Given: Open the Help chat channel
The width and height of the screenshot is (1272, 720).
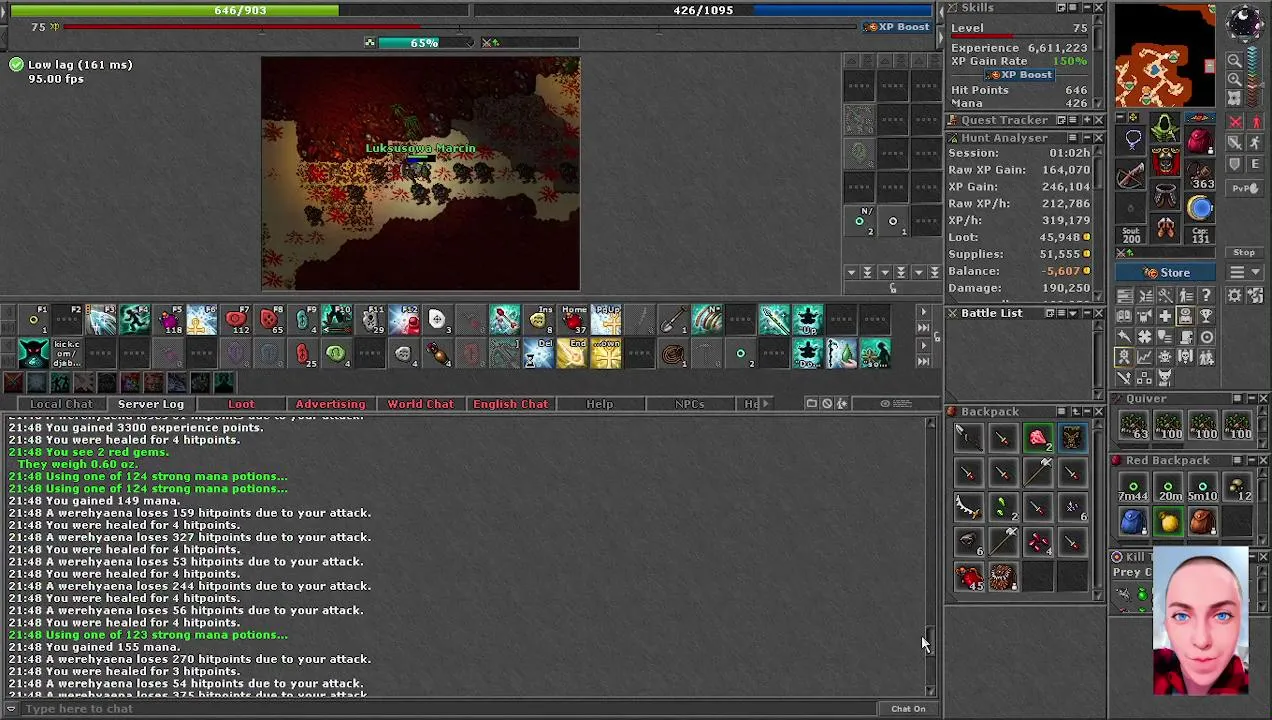Looking at the screenshot, I should pyautogui.click(x=599, y=404).
